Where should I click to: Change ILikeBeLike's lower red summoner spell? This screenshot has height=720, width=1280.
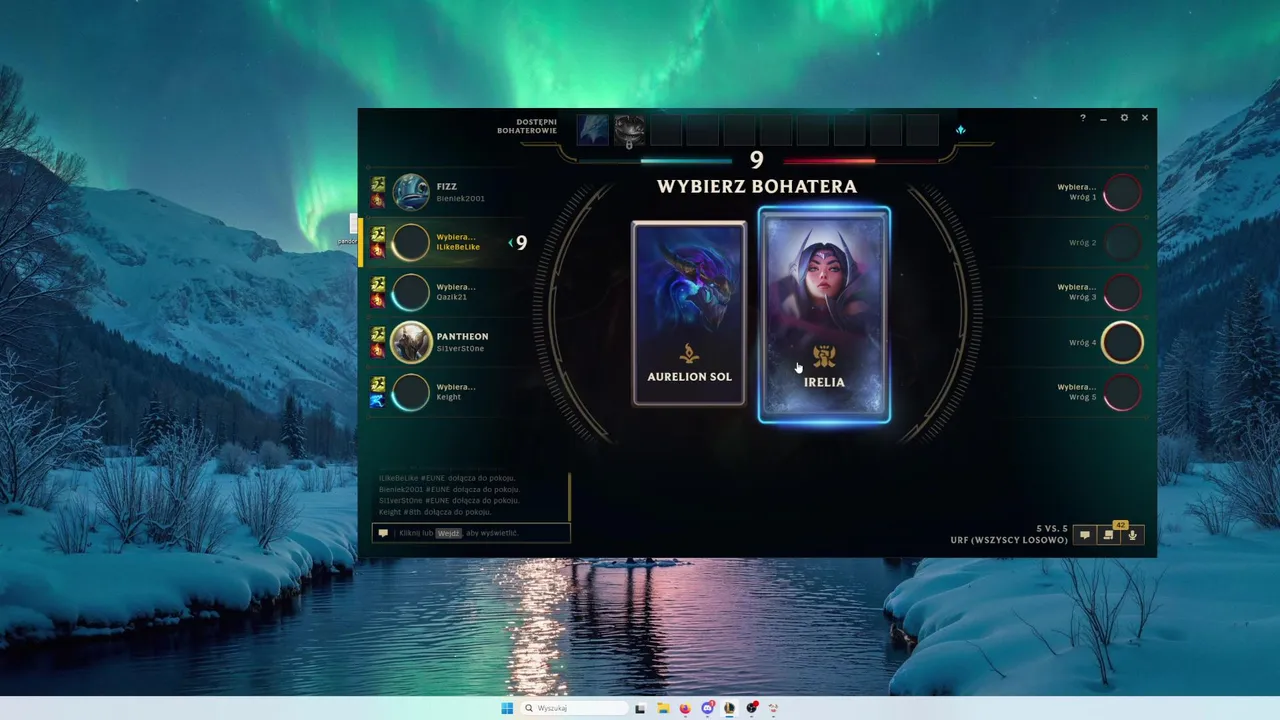click(378, 250)
